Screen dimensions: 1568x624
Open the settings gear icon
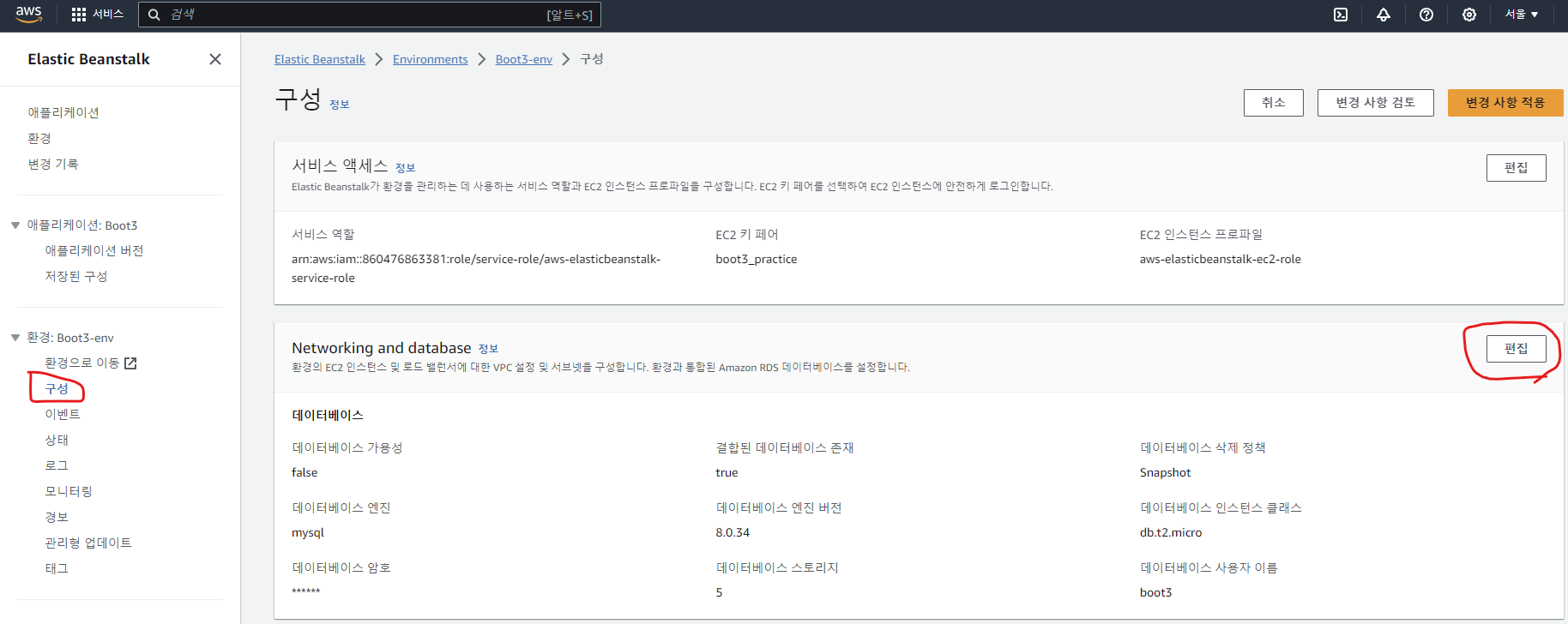point(1469,15)
